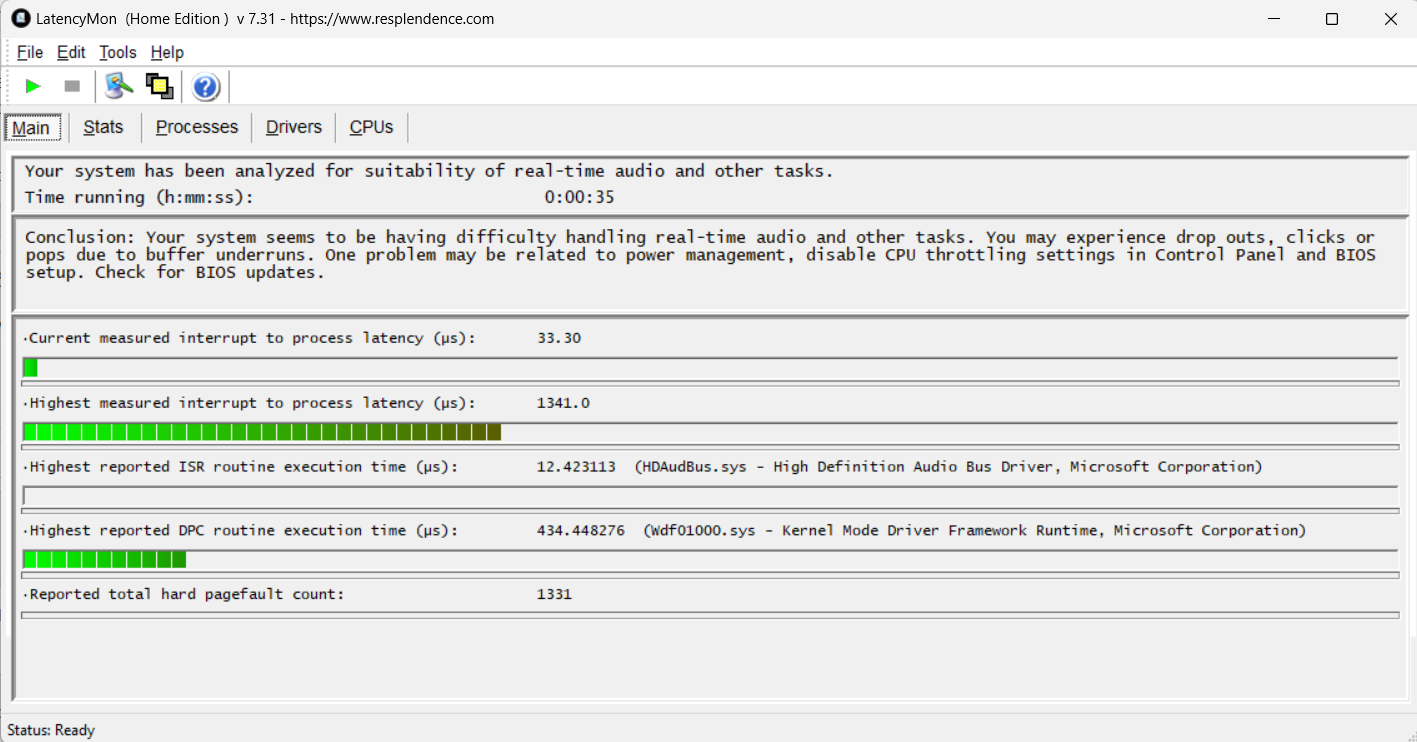Click the hard pagefault count bar

tap(710, 615)
